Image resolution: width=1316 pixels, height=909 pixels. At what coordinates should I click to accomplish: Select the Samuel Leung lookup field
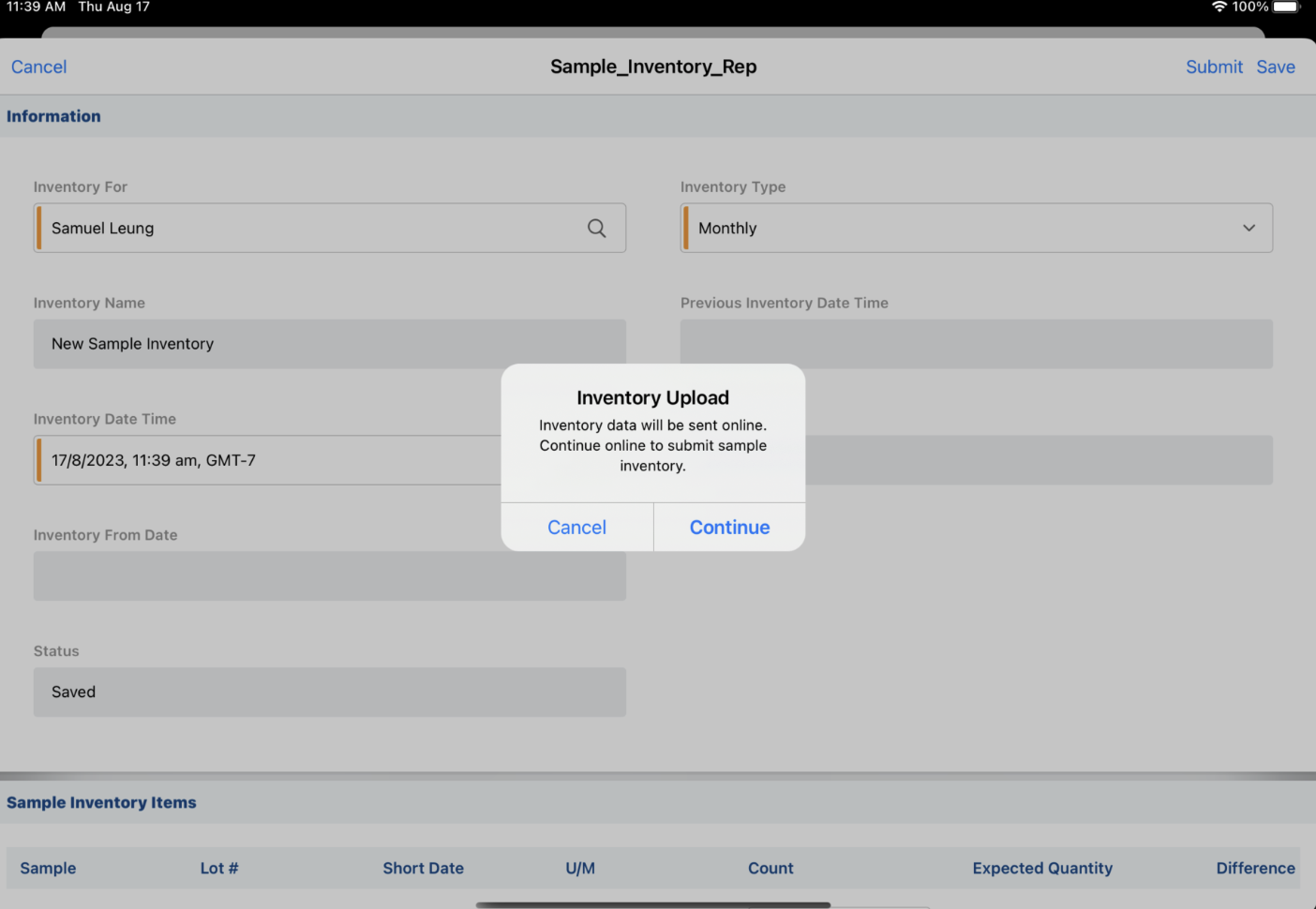[309, 228]
